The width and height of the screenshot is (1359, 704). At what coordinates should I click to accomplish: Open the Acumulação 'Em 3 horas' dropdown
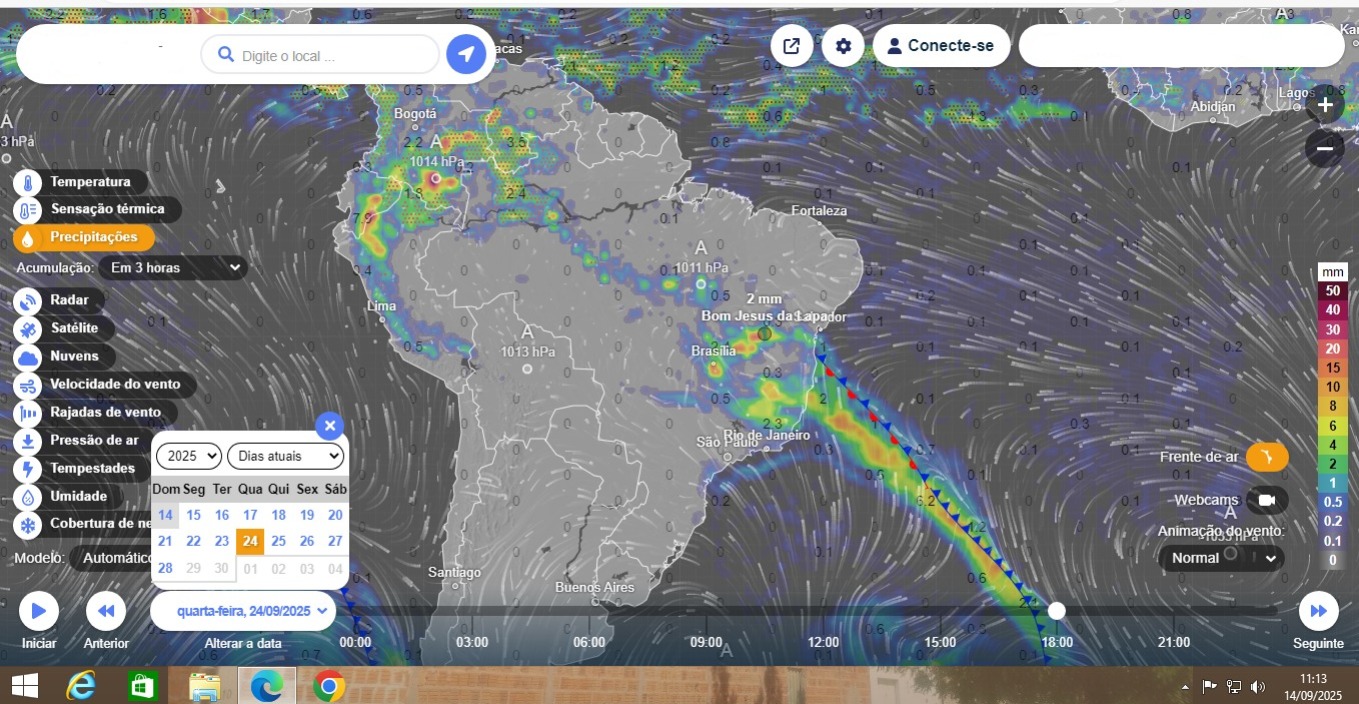(x=173, y=267)
